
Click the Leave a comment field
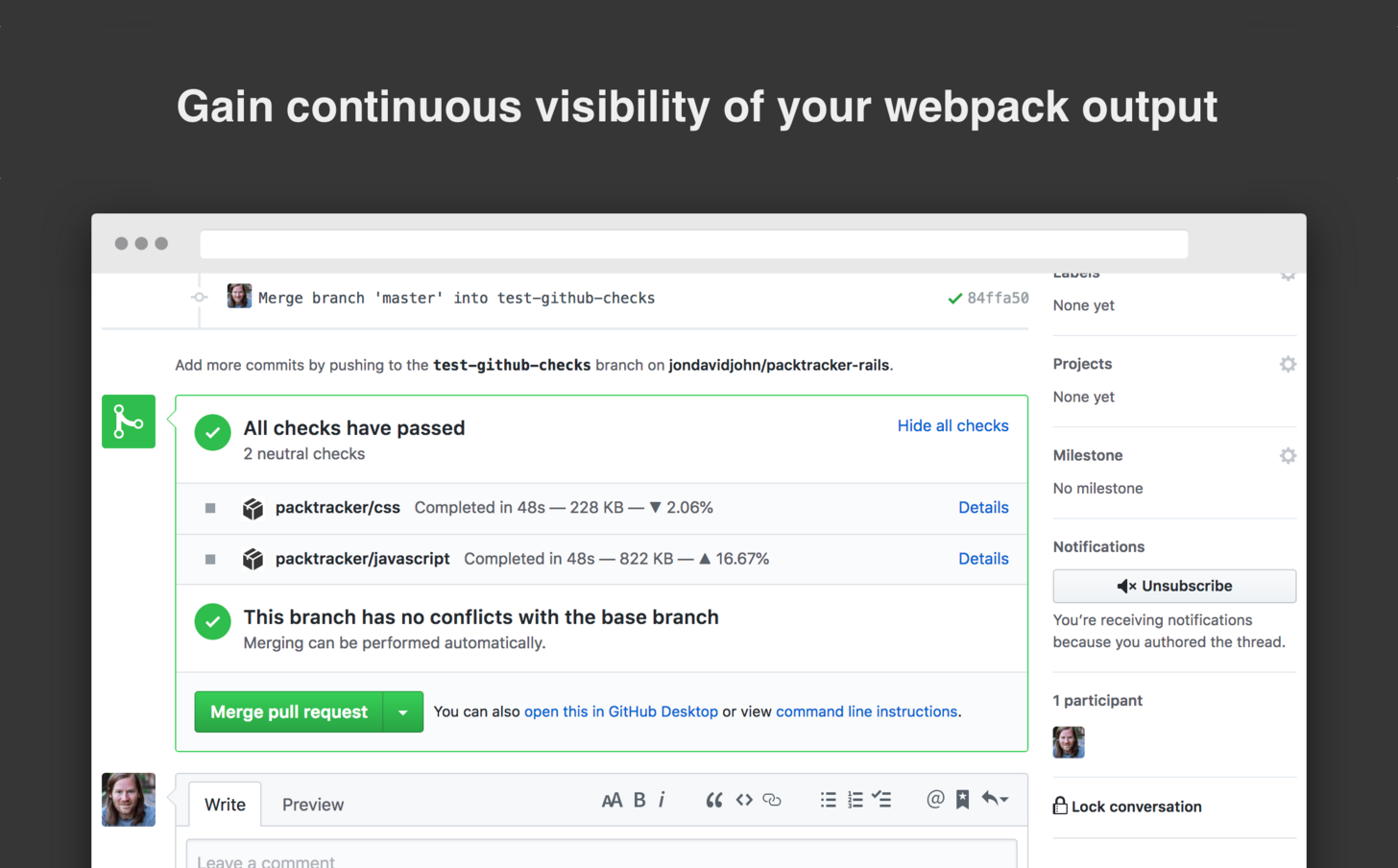coord(603,857)
